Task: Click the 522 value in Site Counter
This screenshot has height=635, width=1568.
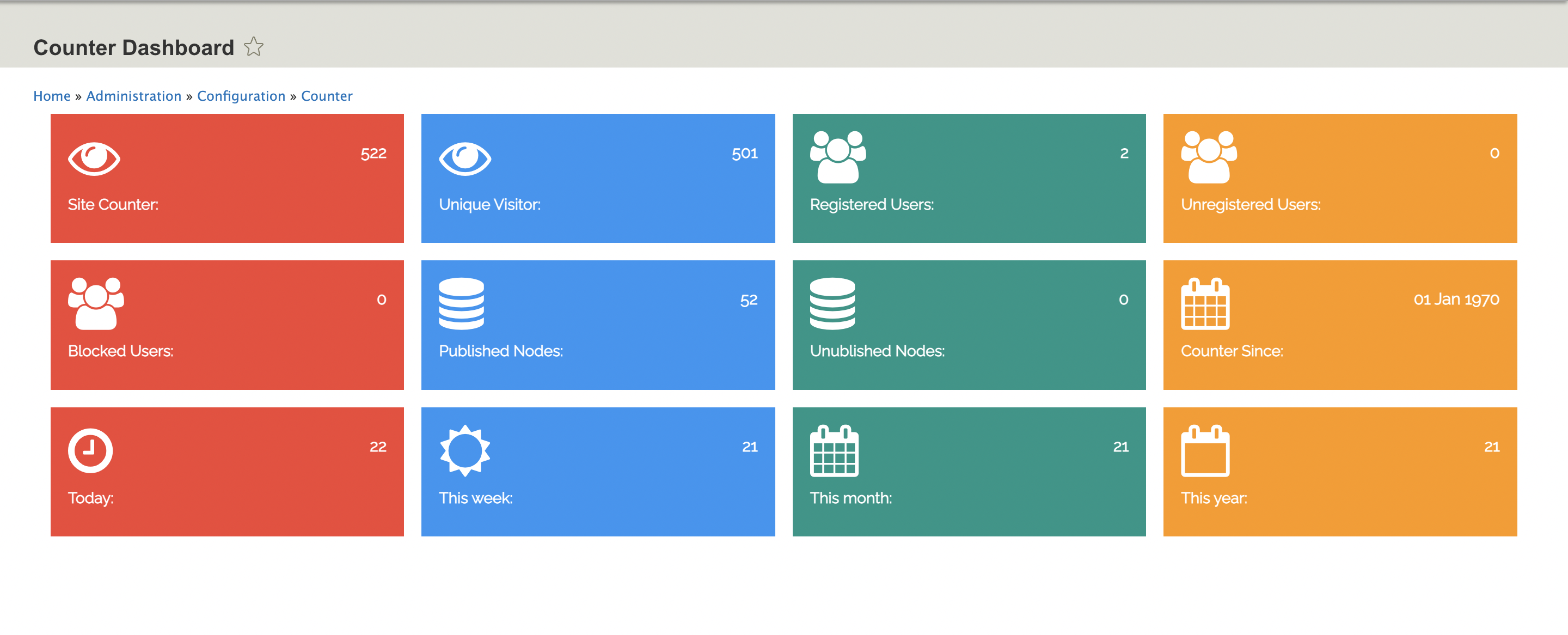Action: 373,154
